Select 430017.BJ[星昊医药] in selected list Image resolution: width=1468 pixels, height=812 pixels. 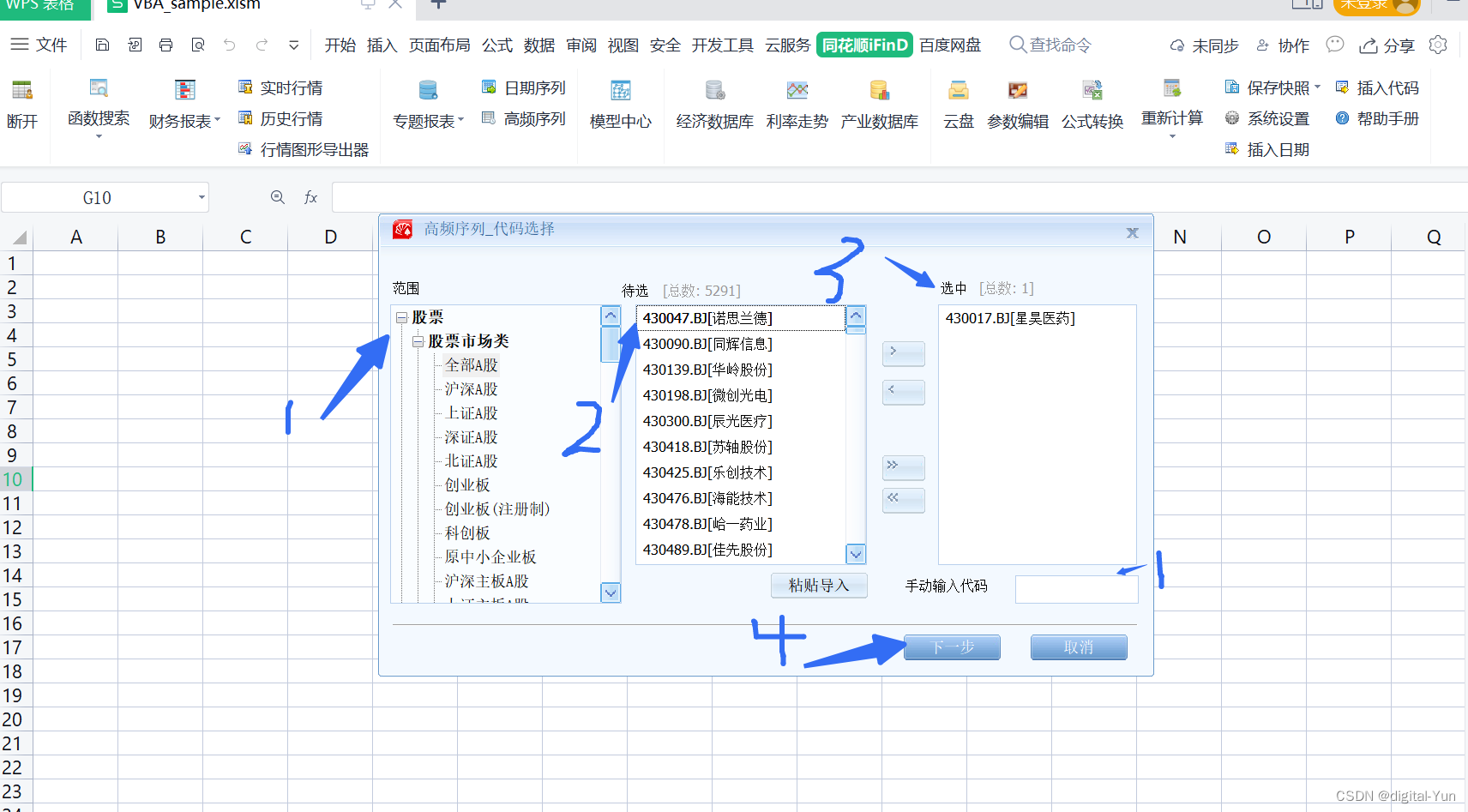click(x=1010, y=318)
